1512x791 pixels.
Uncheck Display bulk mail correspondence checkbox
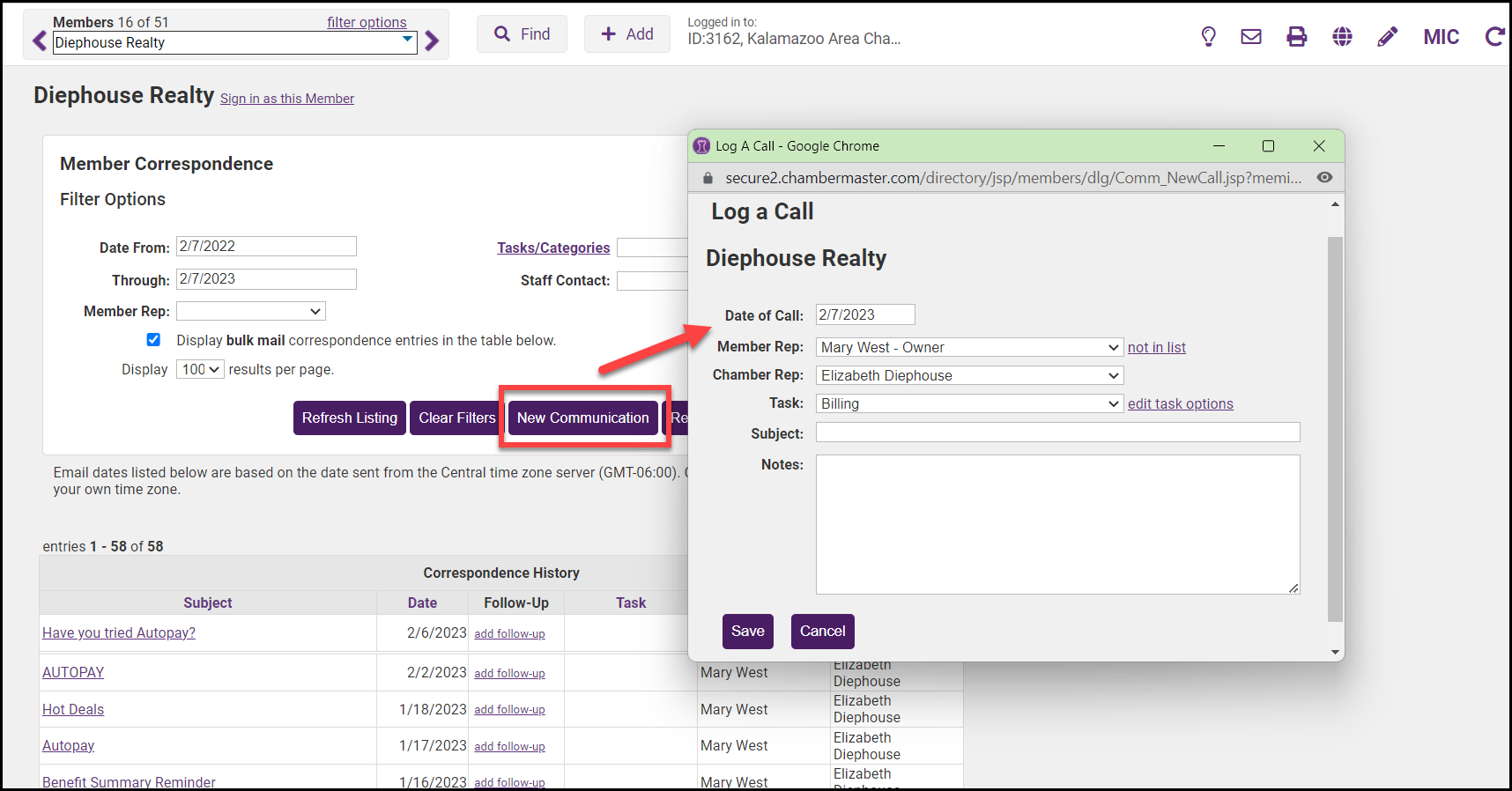coord(153,340)
